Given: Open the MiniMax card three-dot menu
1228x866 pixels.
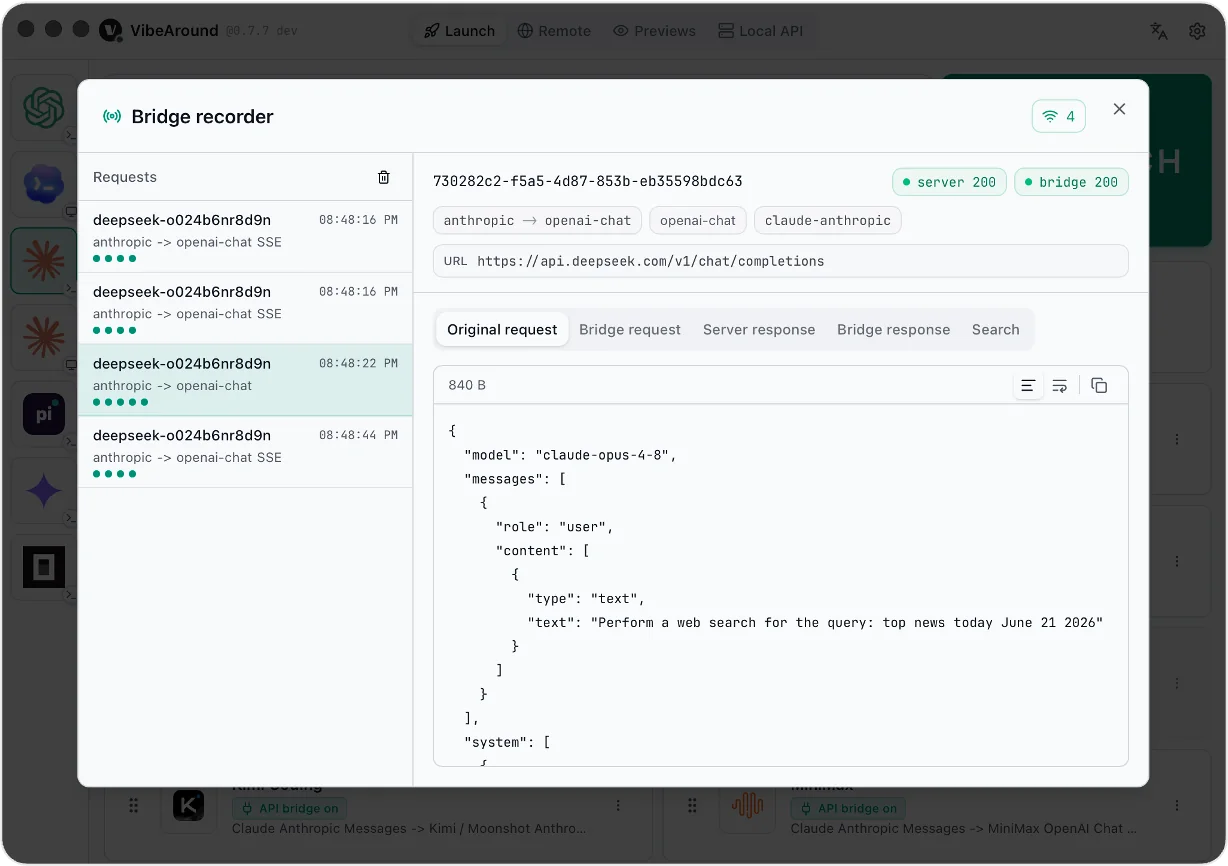Looking at the screenshot, I should click(1178, 806).
